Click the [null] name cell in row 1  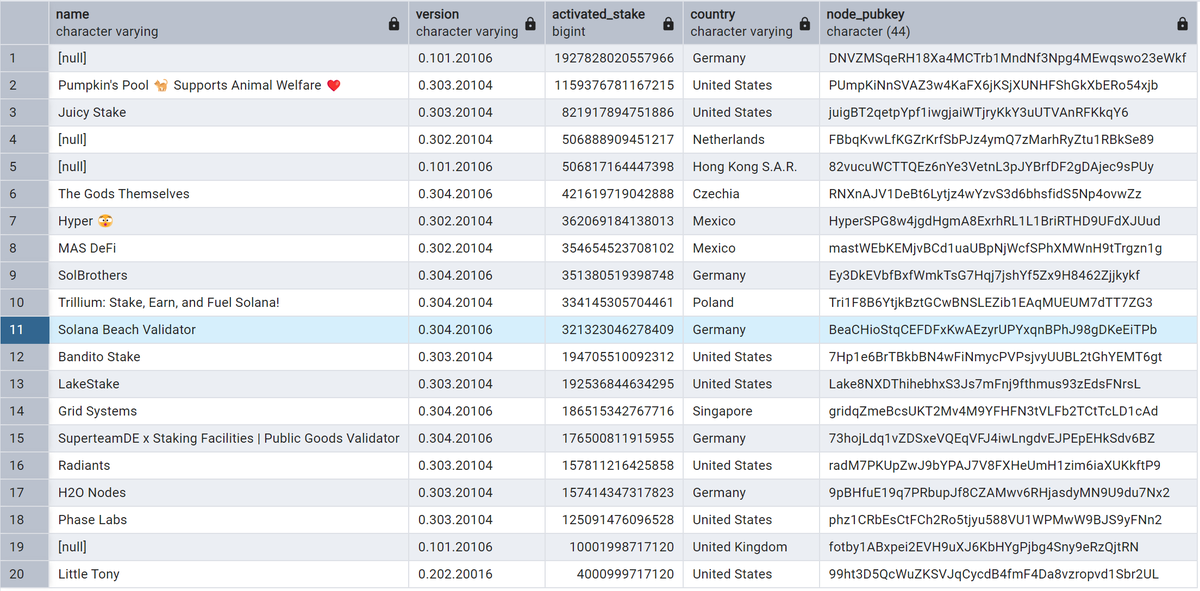[228, 58]
